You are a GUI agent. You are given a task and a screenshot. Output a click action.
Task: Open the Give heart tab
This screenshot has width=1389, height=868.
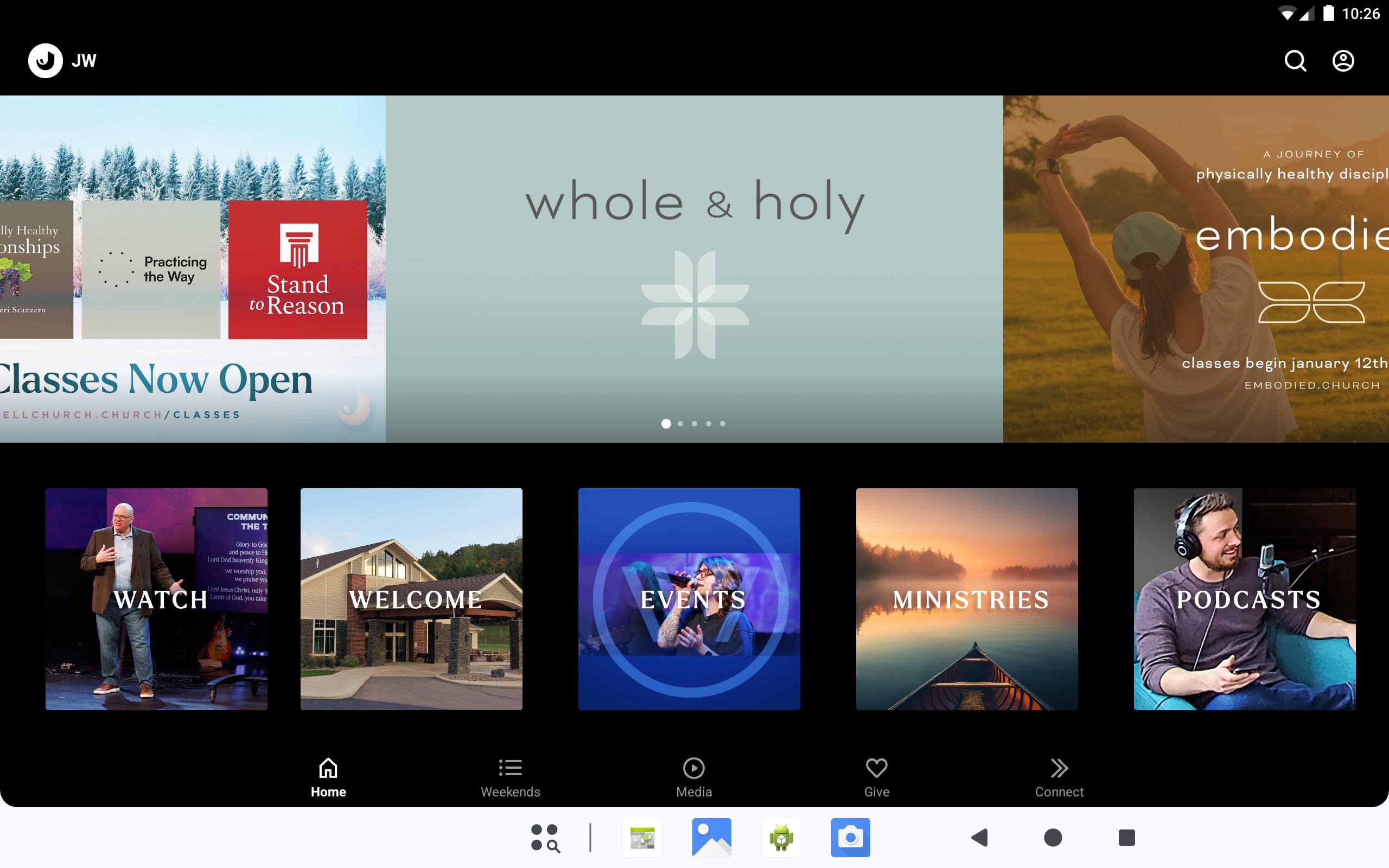[x=876, y=778]
